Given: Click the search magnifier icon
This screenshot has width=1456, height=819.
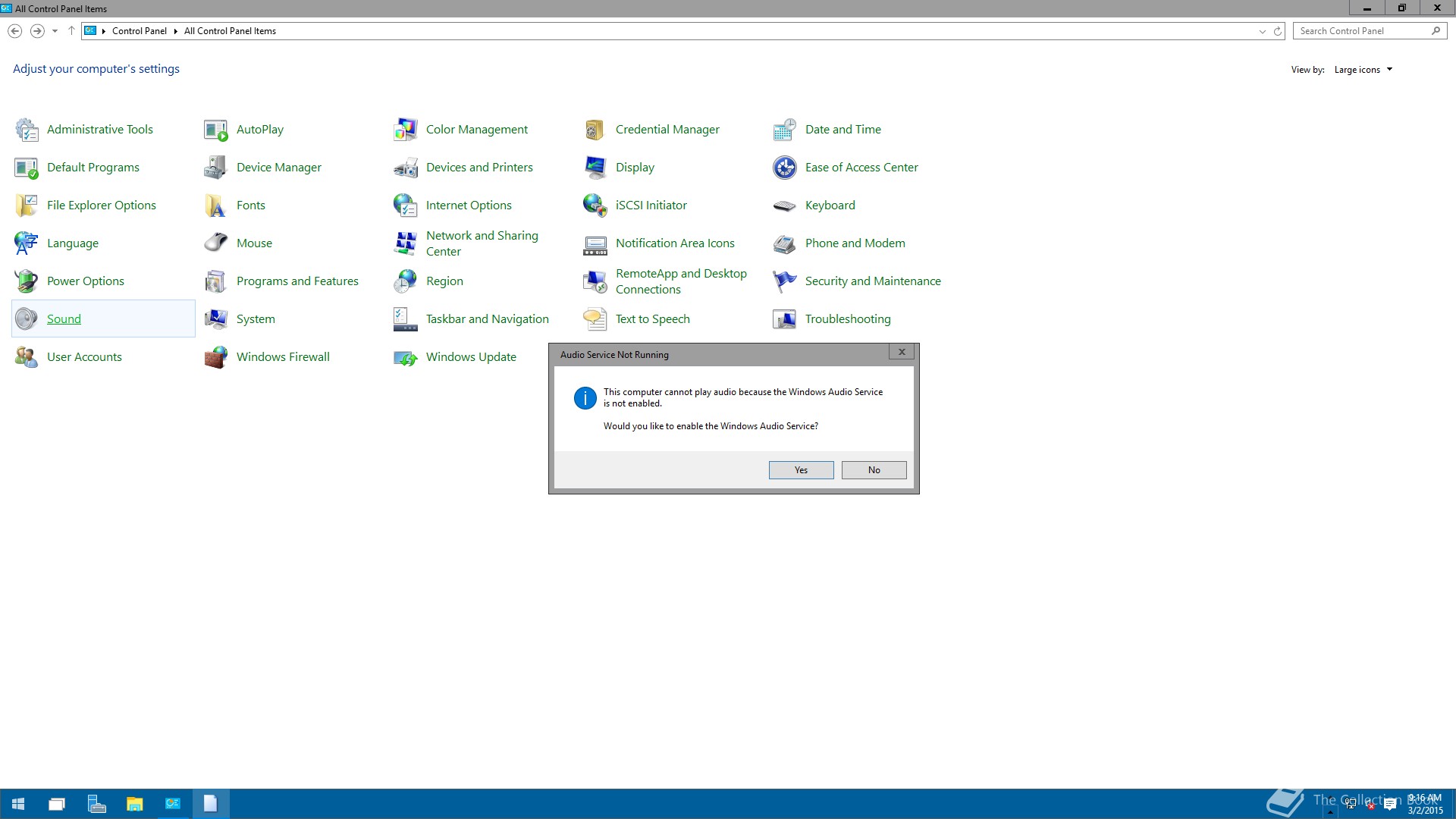Looking at the screenshot, I should [x=1436, y=31].
